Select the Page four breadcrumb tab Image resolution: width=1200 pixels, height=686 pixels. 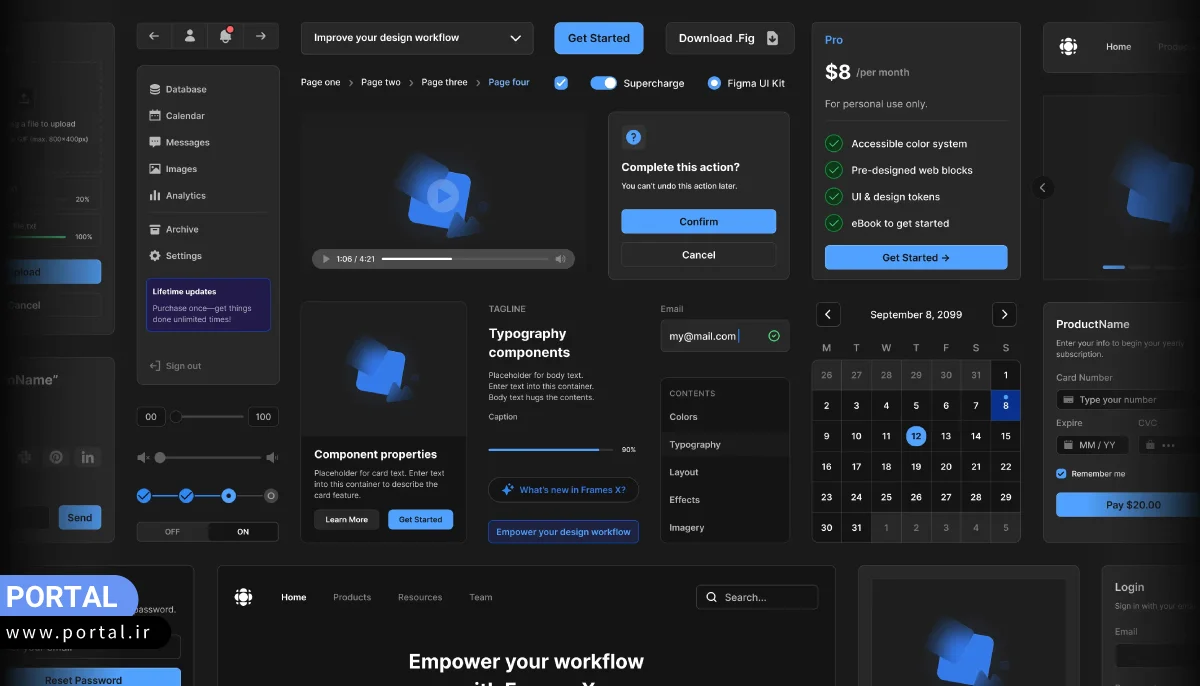[508, 82]
